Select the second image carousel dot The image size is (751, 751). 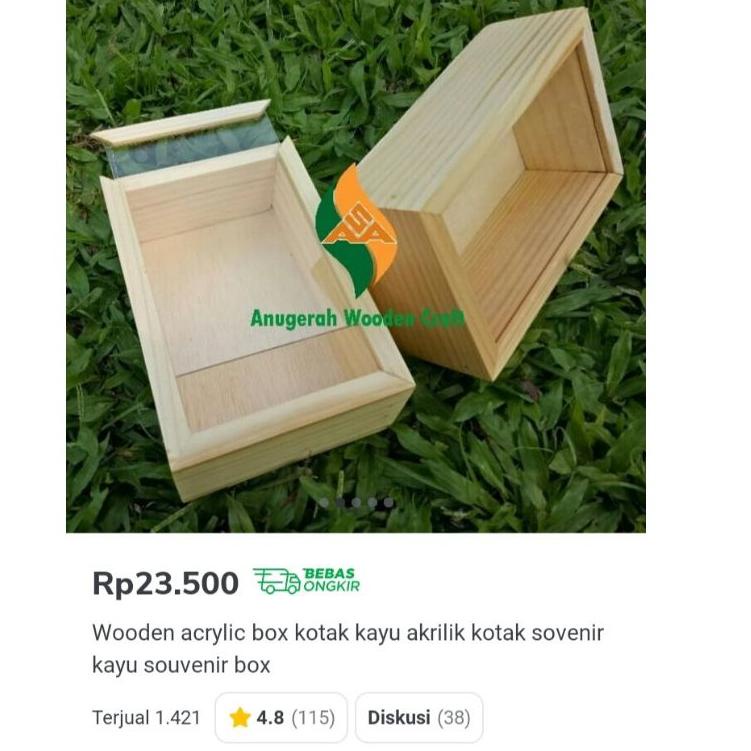pyautogui.click(x=341, y=502)
